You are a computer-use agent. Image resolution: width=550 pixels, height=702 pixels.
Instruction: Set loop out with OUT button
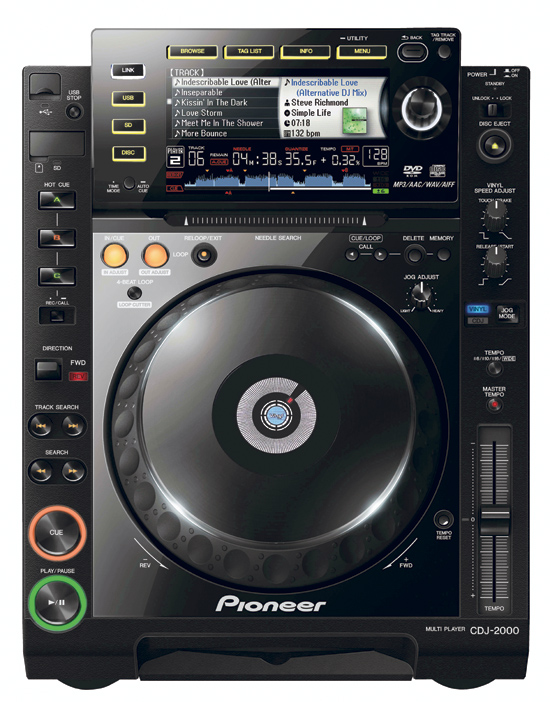(x=155, y=255)
